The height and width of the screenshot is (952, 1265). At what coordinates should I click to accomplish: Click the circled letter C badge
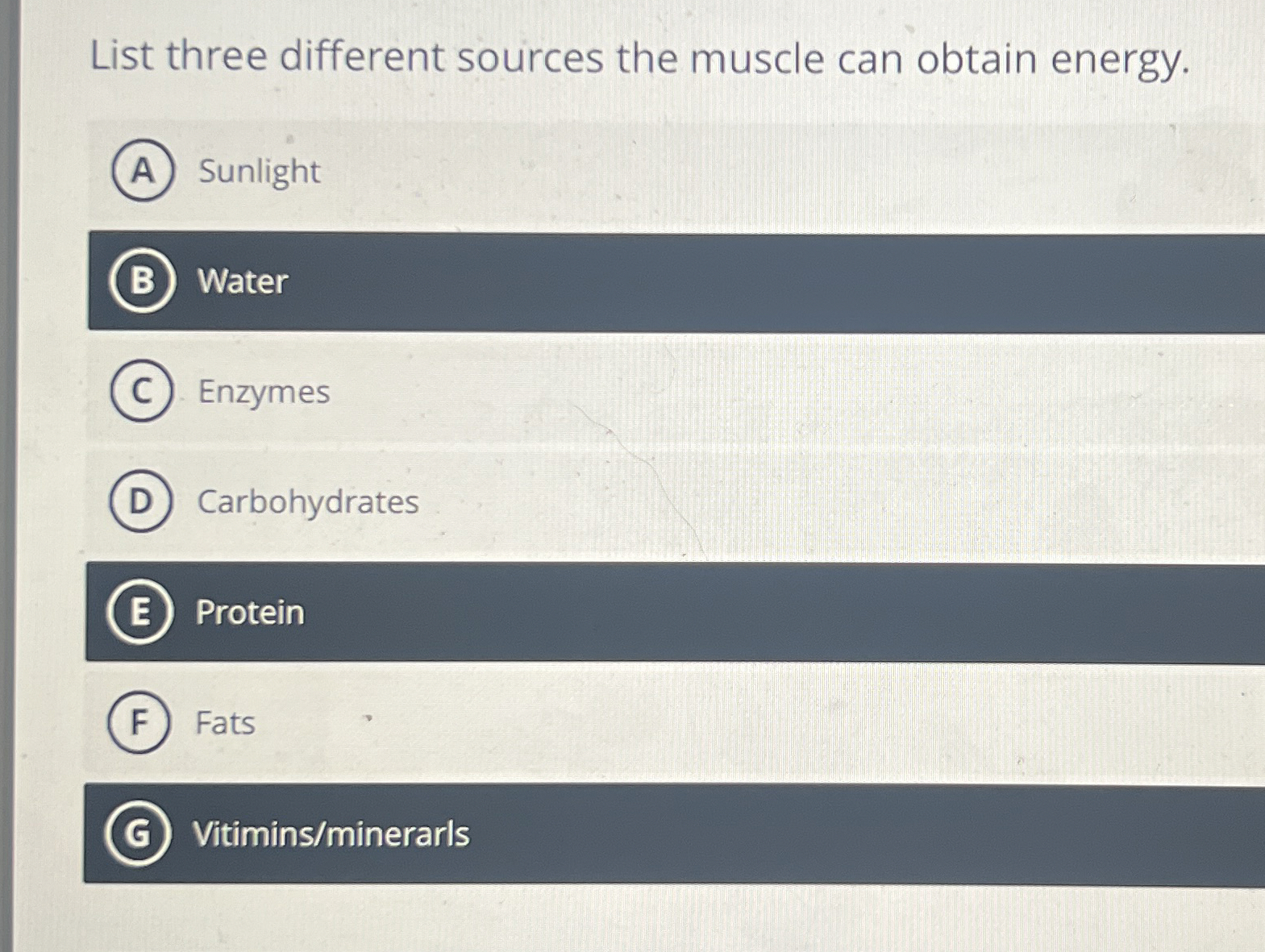click(145, 393)
